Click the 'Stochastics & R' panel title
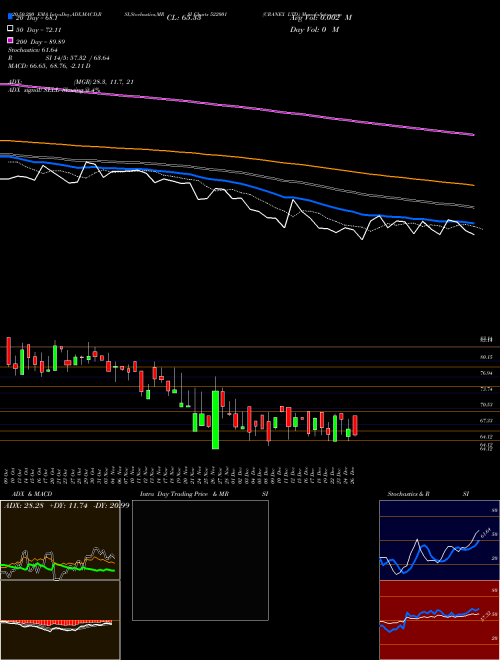500x660 pixels. coord(408,494)
